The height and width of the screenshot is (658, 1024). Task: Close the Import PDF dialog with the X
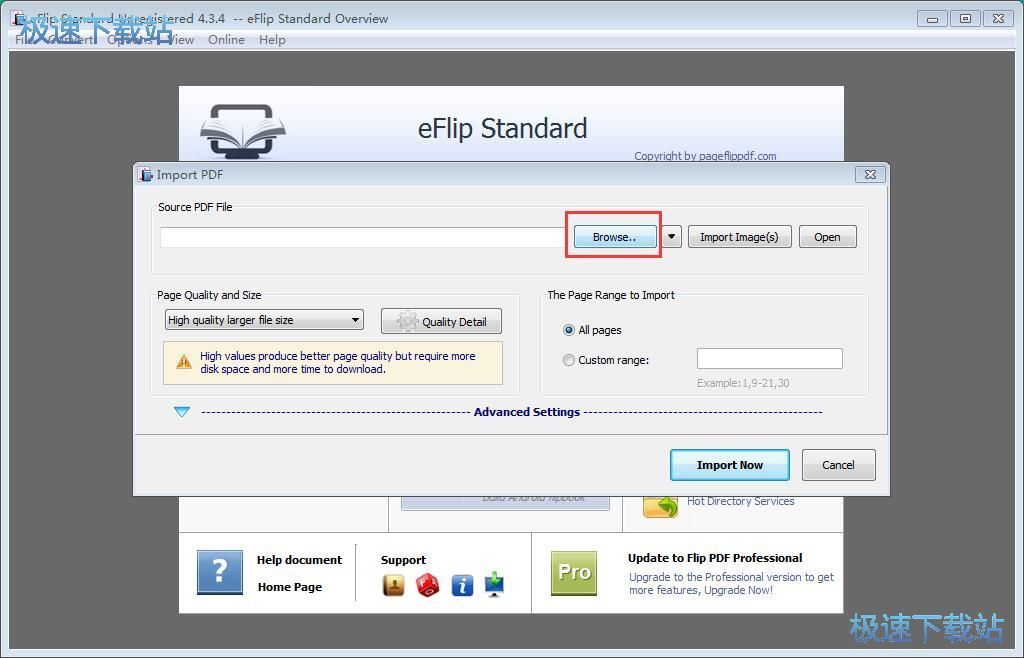871,174
